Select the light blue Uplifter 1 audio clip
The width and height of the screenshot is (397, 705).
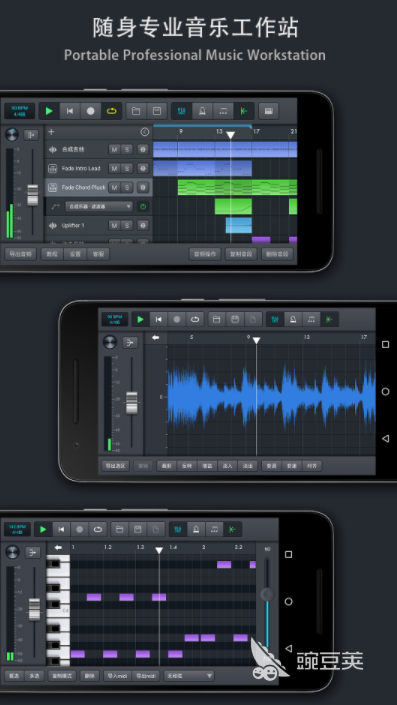coord(239,225)
